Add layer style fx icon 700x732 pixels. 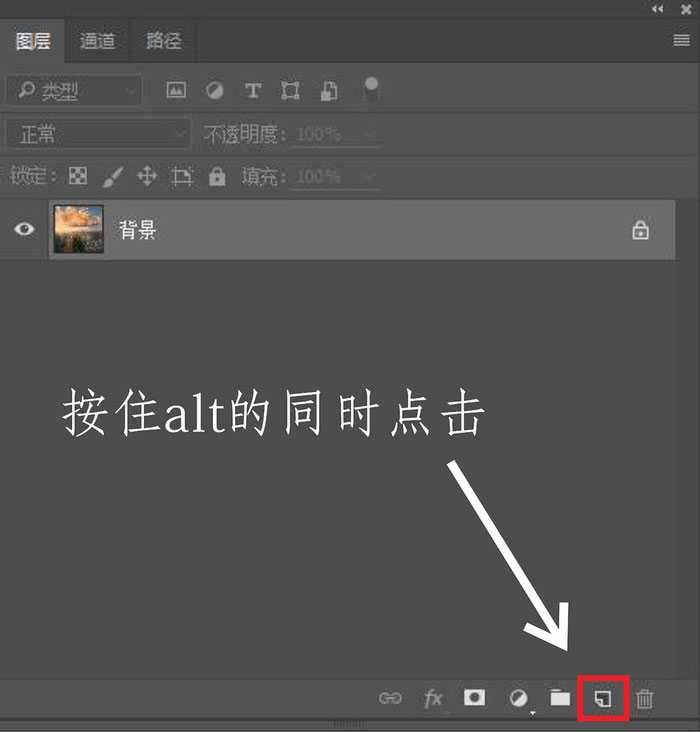[433, 698]
